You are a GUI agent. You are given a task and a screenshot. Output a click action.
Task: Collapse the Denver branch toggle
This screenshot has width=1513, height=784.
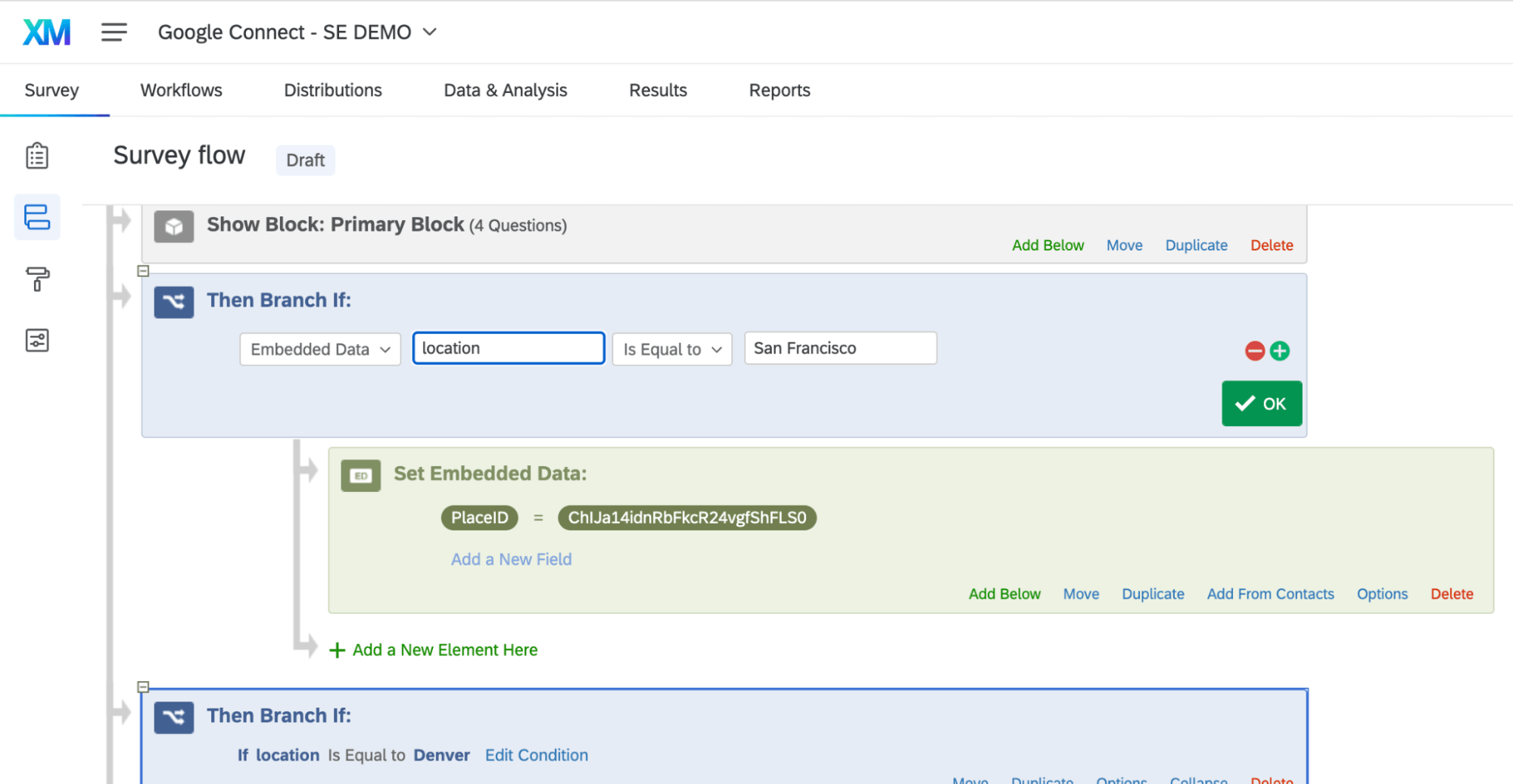click(143, 687)
